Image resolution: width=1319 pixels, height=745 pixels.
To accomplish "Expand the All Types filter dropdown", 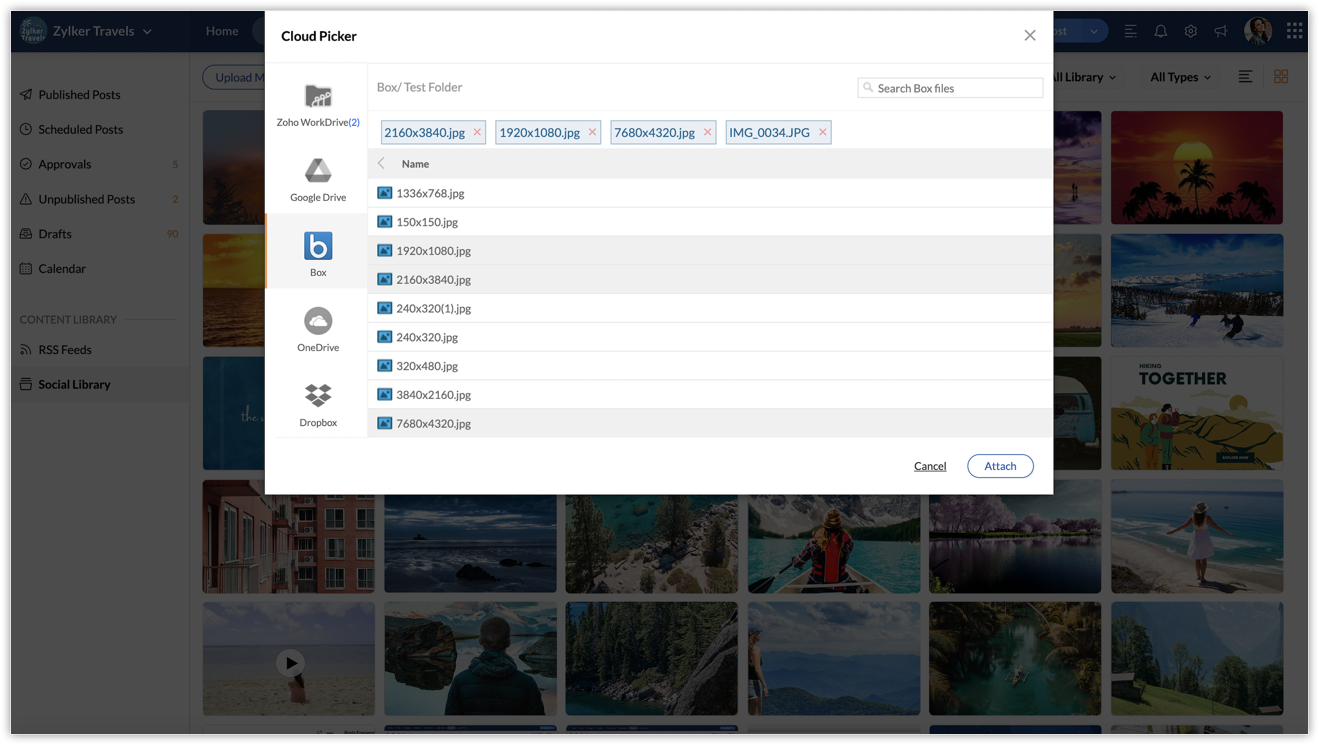I will (1180, 77).
